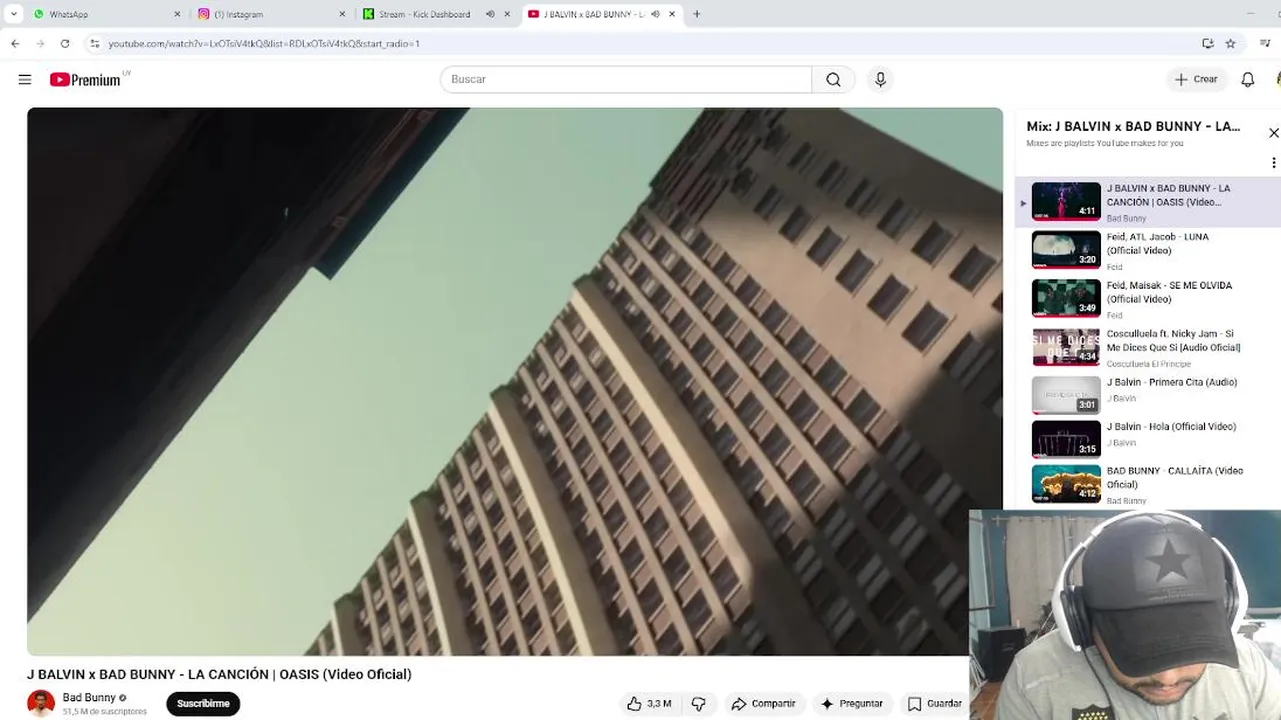
Task: Close the Mix playlist panel
Action: point(1273,133)
